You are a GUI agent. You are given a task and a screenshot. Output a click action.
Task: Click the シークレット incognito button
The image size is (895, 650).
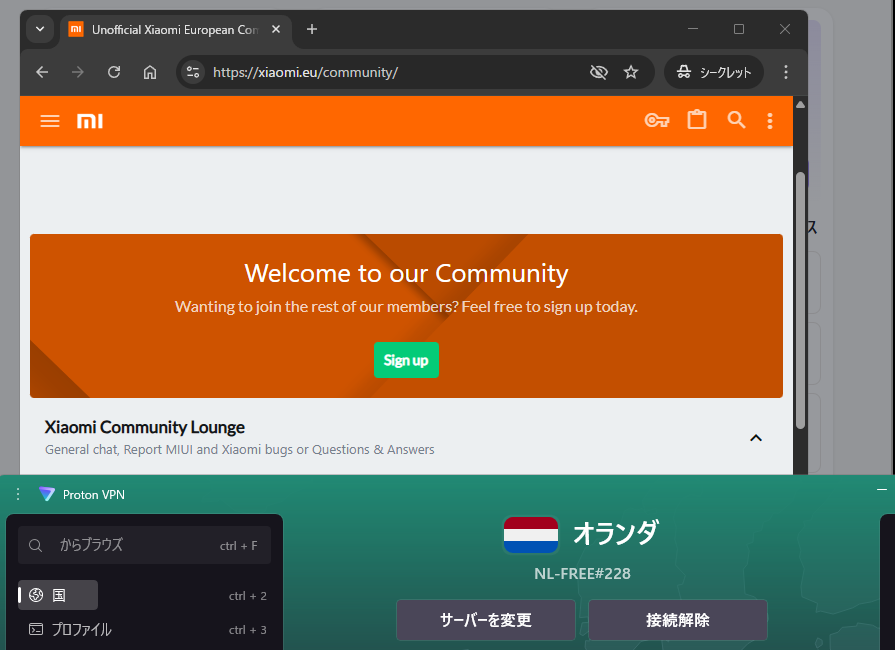click(714, 72)
